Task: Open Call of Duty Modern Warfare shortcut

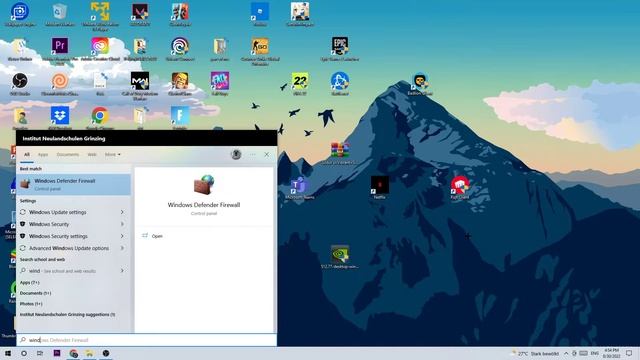Action: click(140, 86)
